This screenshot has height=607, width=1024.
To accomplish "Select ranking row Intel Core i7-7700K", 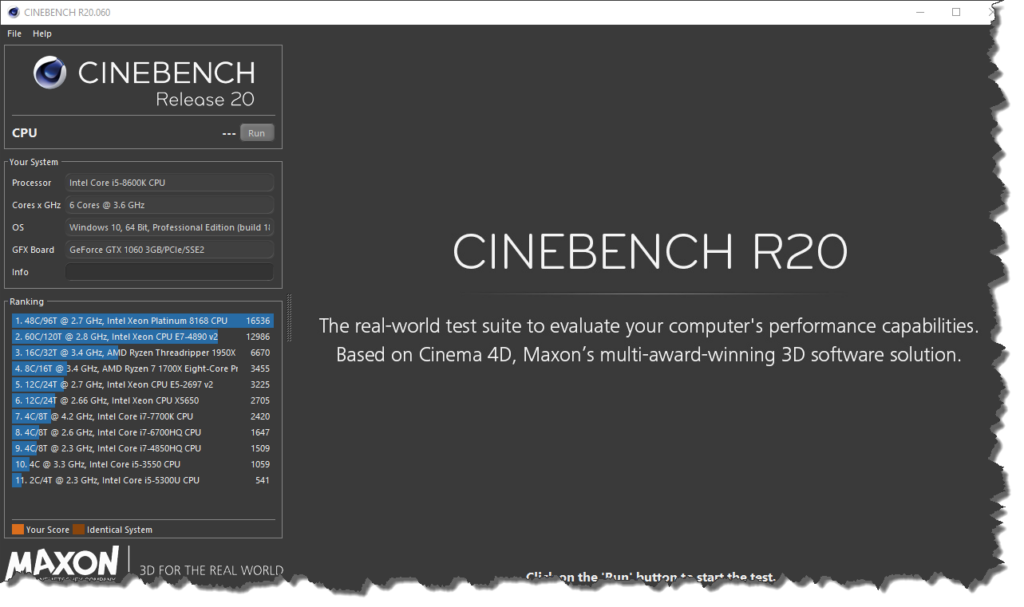I will pos(142,416).
